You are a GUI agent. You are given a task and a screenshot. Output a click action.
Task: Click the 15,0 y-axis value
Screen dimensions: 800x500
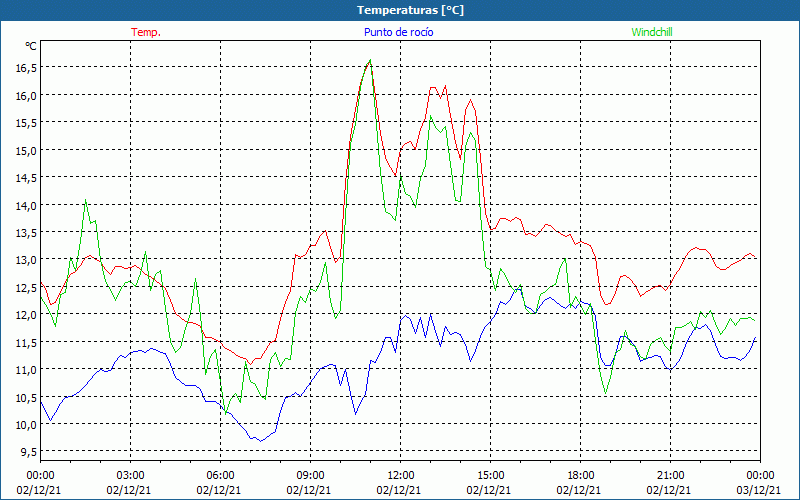[x=26, y=150]
